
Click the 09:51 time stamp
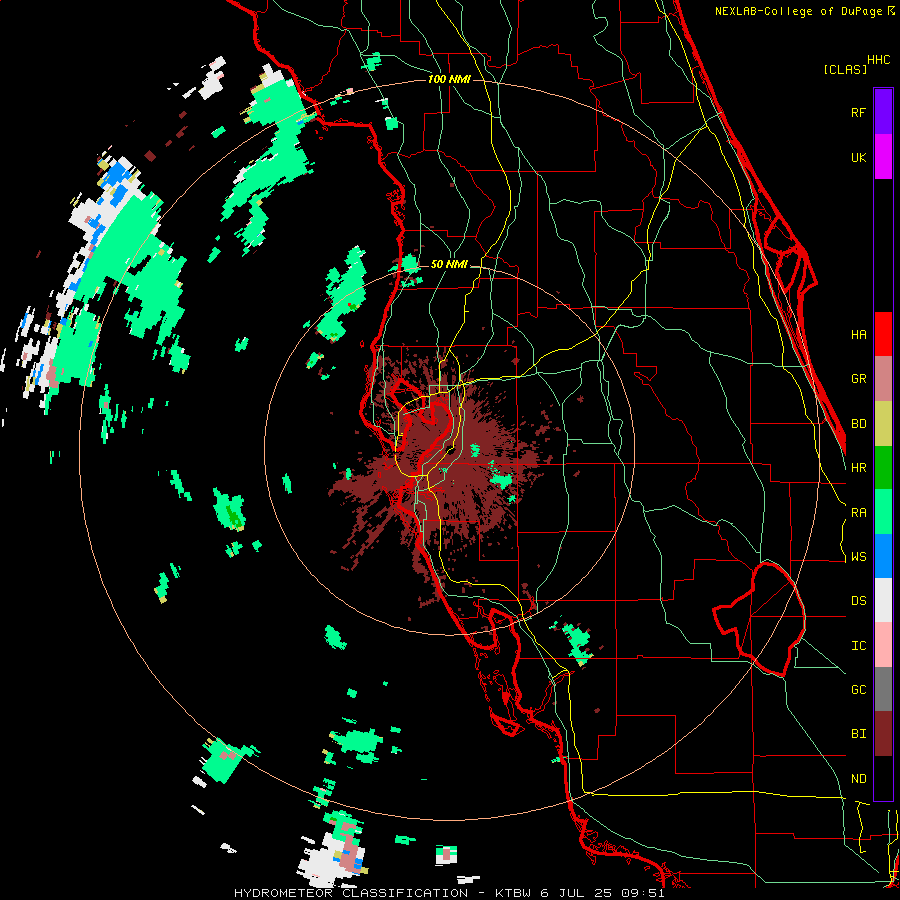pyautogui.click(x=641, y=893)
